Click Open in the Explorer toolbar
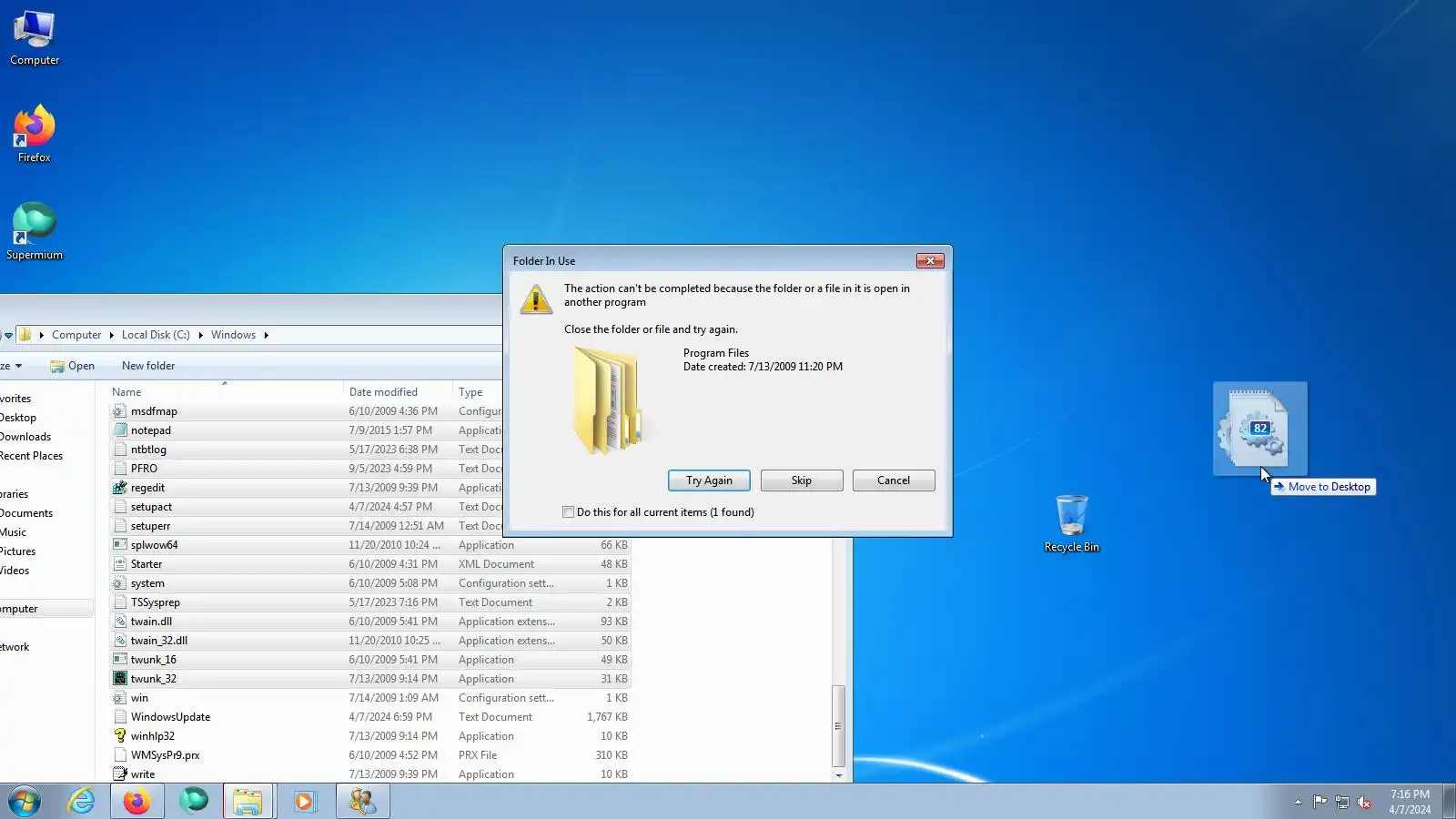Viewport: 1456px width, 819px height. coord(72,366)
